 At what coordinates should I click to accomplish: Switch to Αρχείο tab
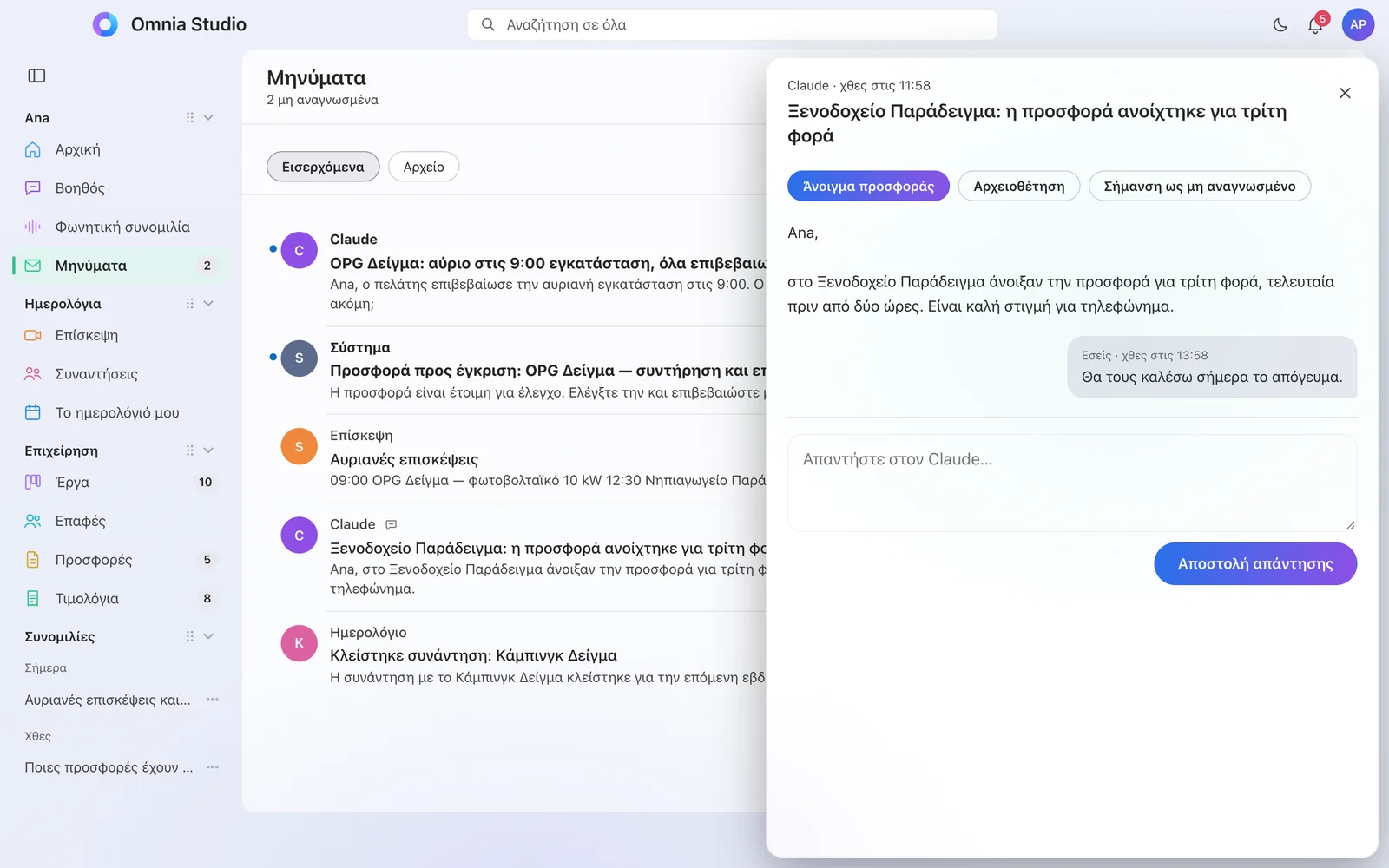(424, 167)
